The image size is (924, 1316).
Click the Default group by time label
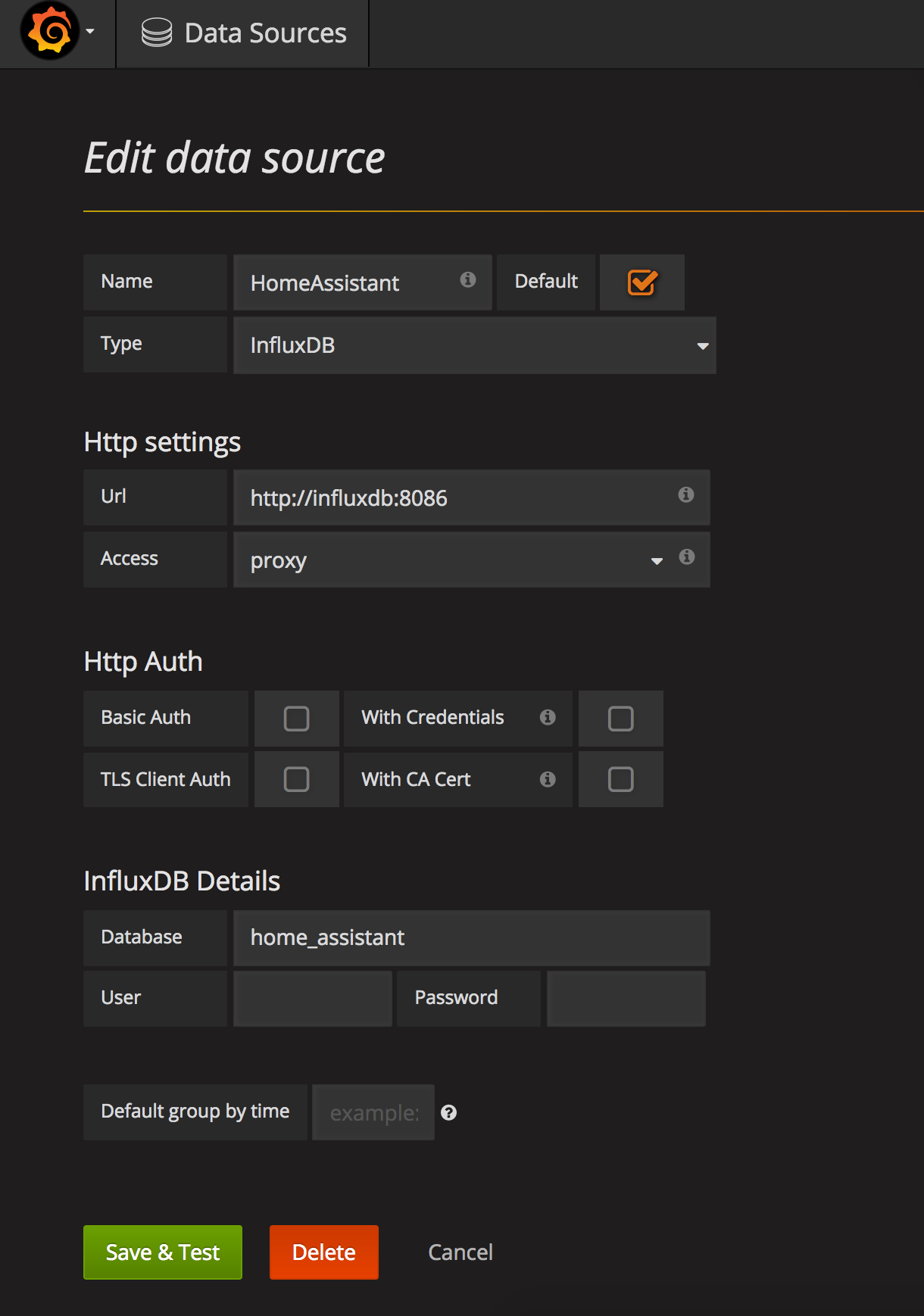195,1112
